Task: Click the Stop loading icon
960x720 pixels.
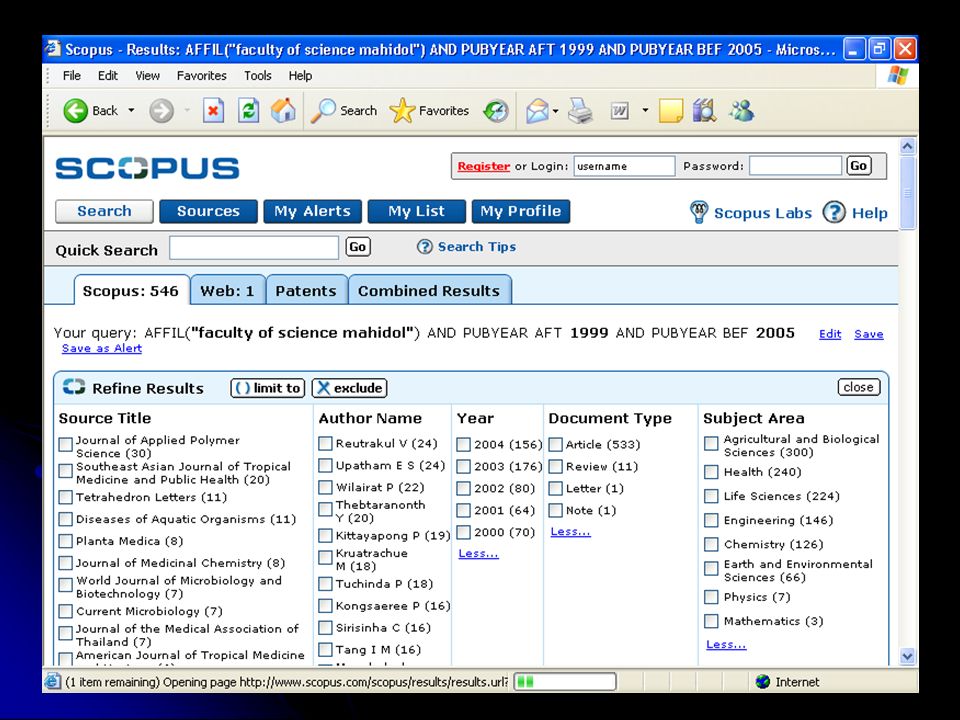Action: [x=213, y=111]
